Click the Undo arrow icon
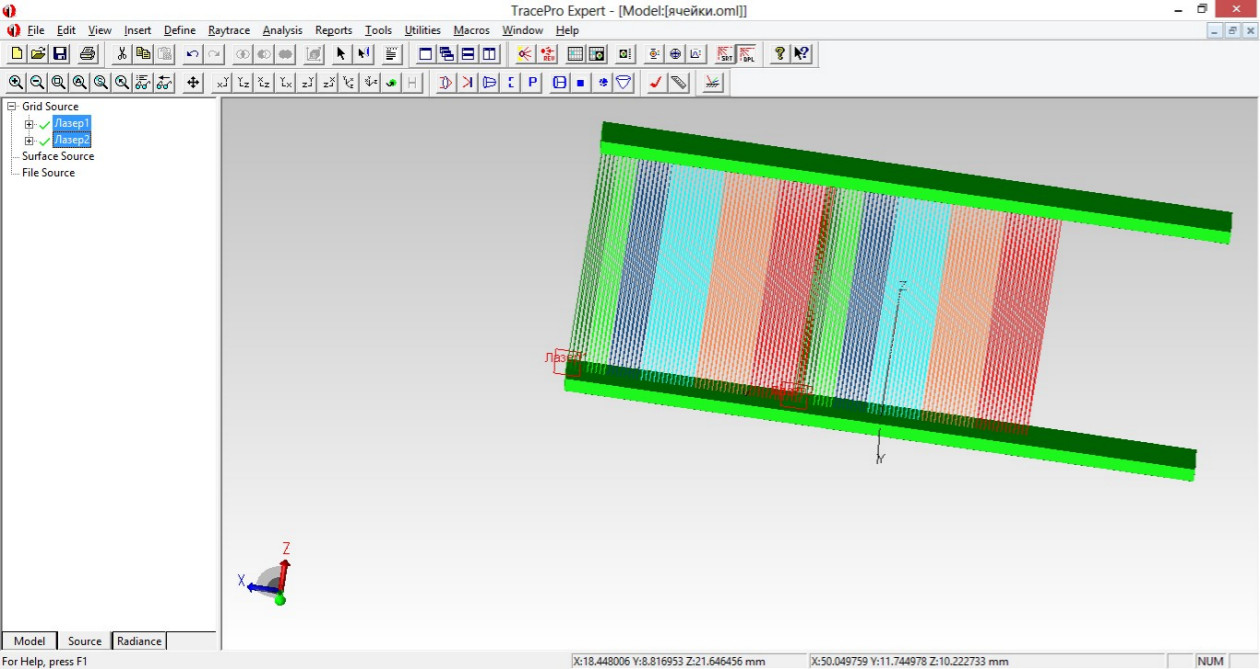1260x669 pixels. (x=192, y=54)
